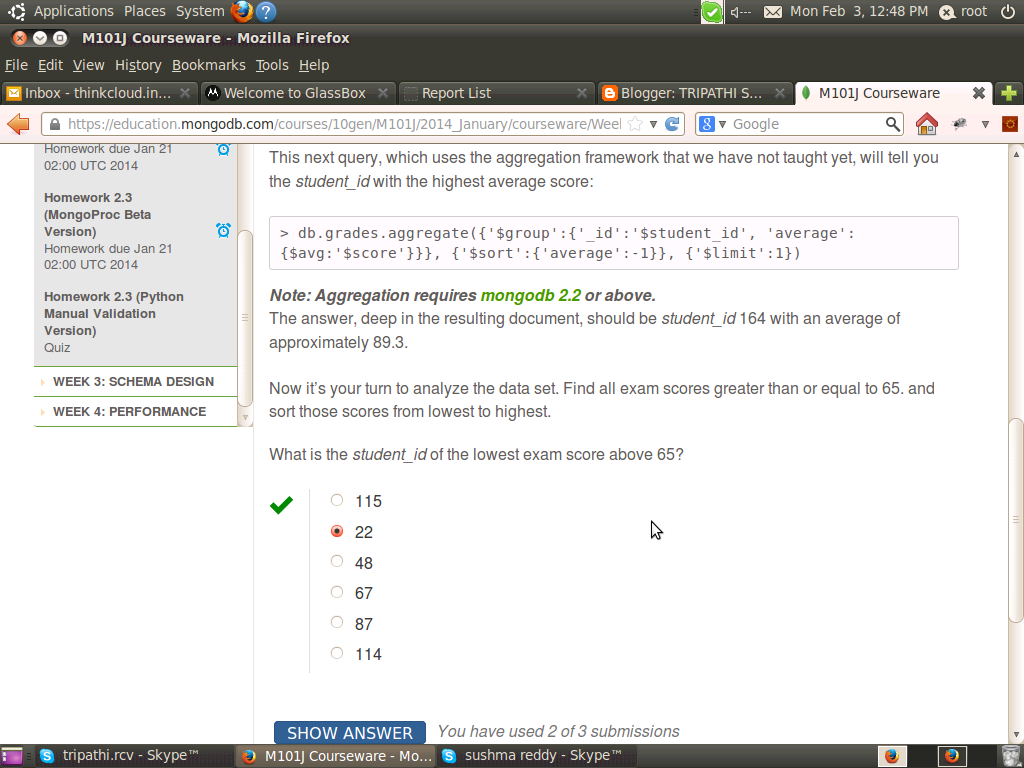The width and height of the screenshot is (1024, 768).
Task: Click the page vertical scrollbar thumb
Action: point(1016,520)
